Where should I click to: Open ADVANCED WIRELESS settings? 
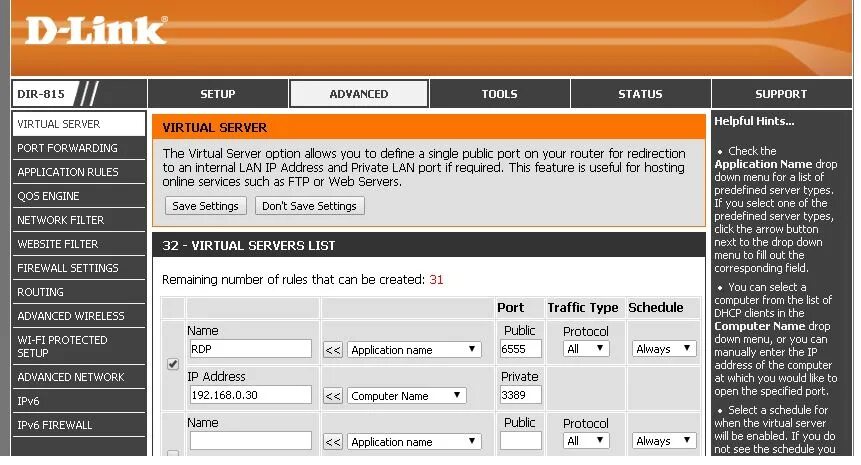[x=79, y=316]
